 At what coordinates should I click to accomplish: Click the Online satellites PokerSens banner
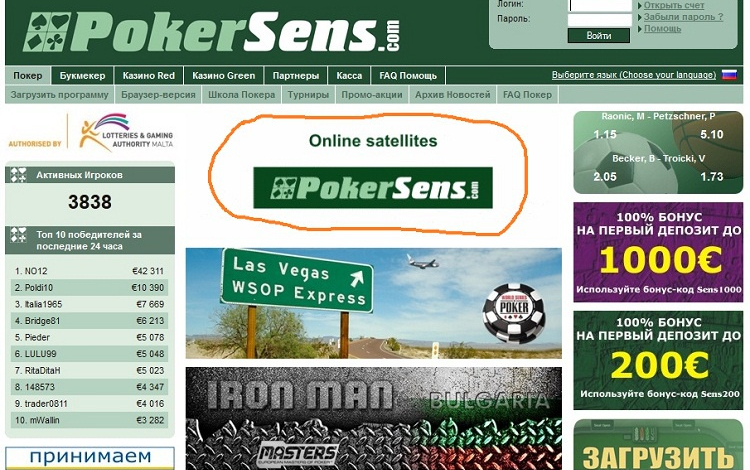point(373,187)
